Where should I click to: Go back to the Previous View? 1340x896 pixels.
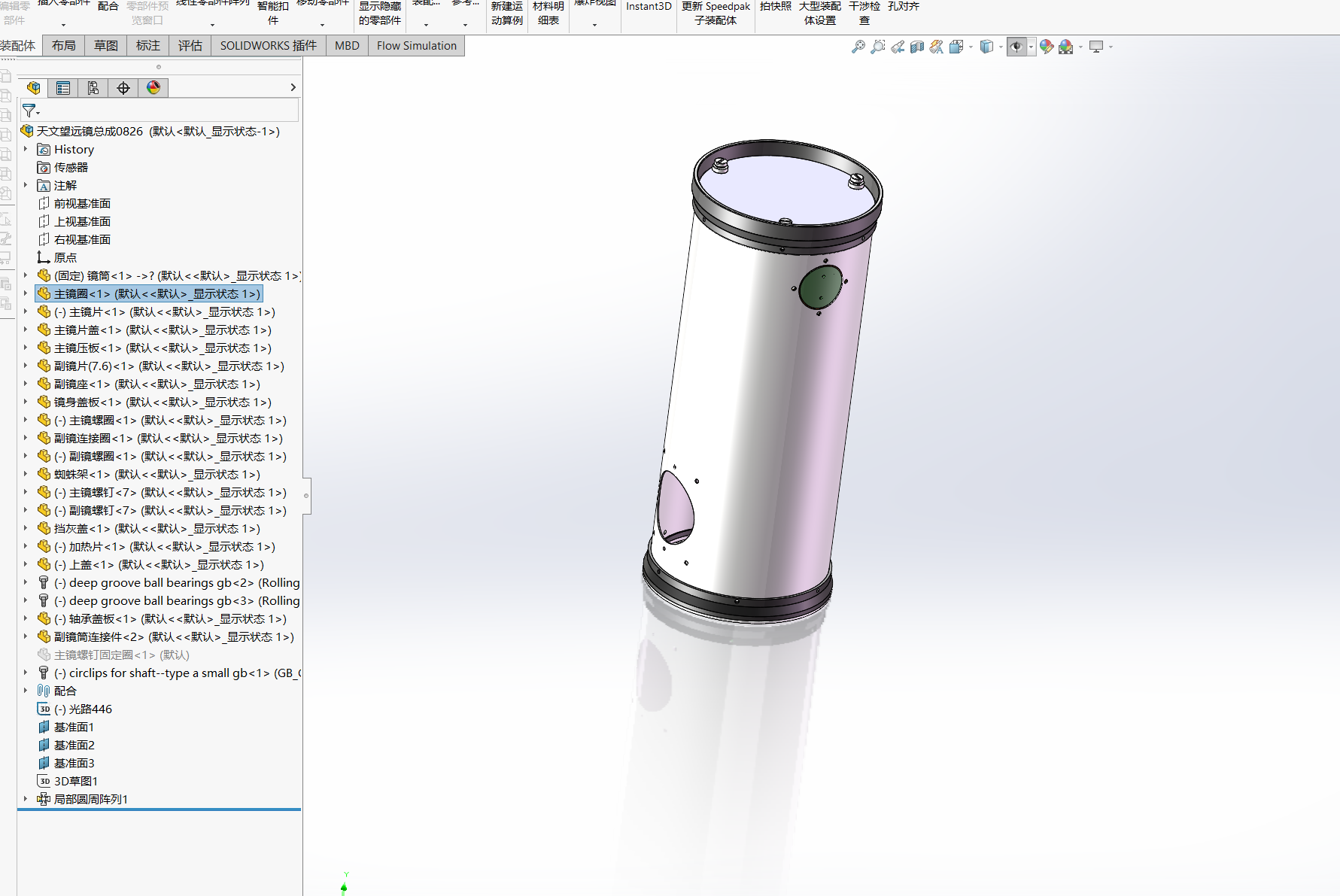coord(897,47)
